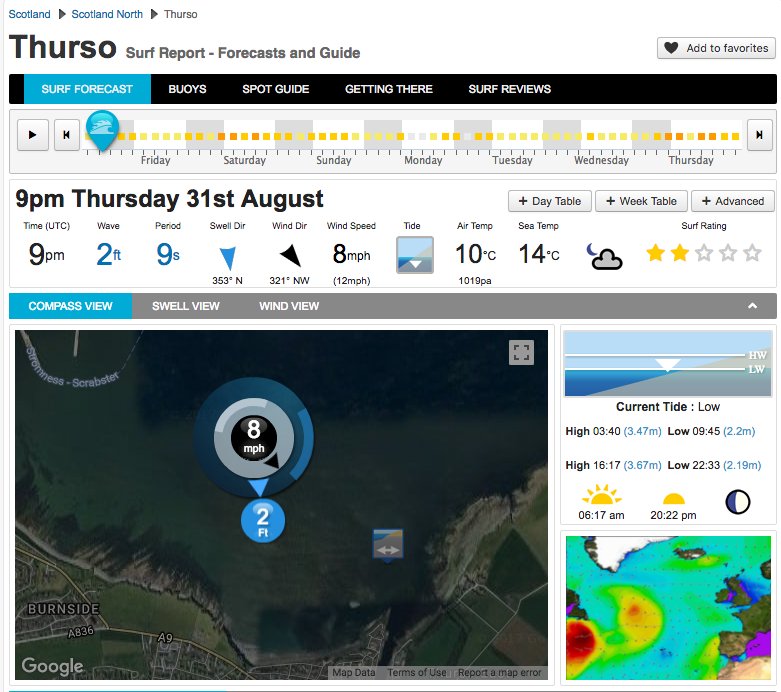Collapse the compass view panel
781x692 pixels.
pyautogui.click(x=753, y=306)
